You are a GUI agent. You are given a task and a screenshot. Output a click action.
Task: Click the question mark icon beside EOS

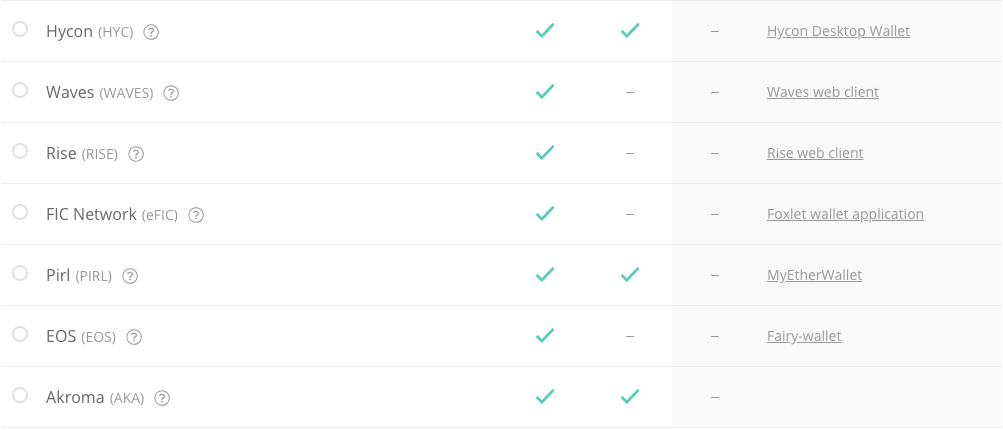point(134,337)
